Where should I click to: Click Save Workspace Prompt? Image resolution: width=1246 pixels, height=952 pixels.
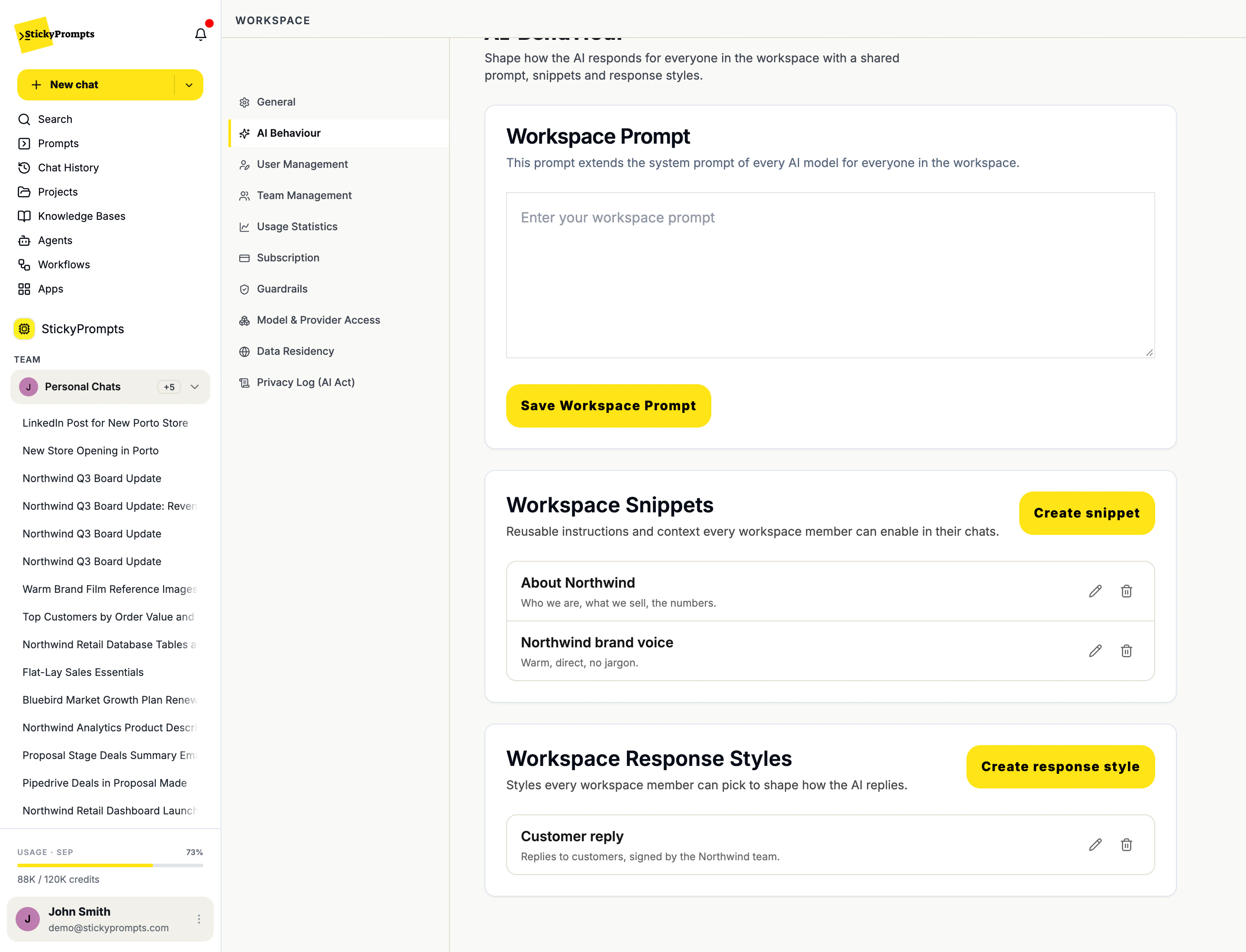point(609,406)
